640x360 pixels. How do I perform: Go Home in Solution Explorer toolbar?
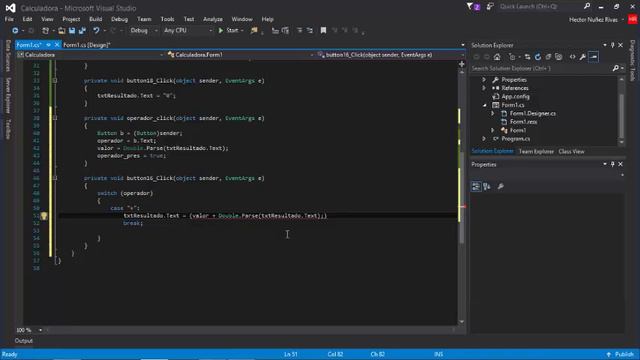(x=497, y=57)
